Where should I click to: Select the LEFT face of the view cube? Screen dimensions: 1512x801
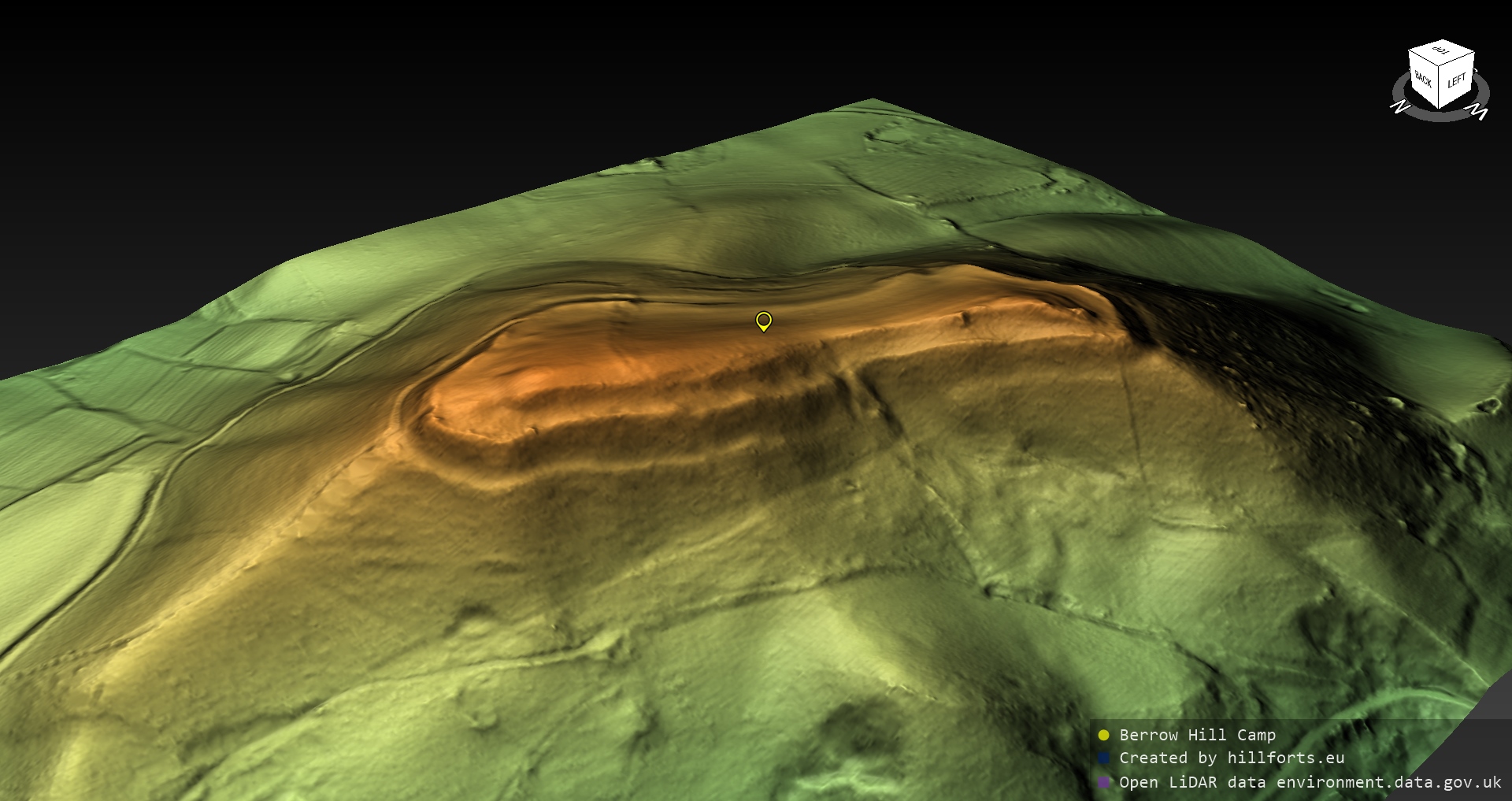[1457, 81]
